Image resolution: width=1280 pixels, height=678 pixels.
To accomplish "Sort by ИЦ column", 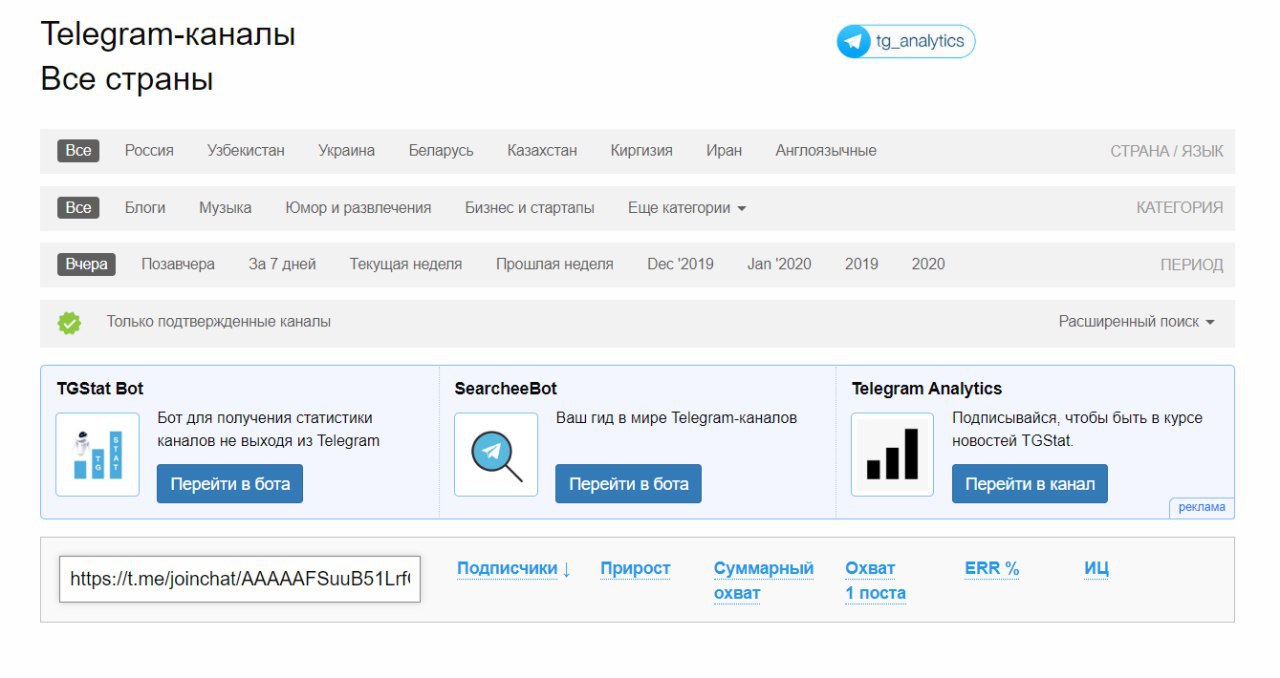I will [x=1097, y=569].
